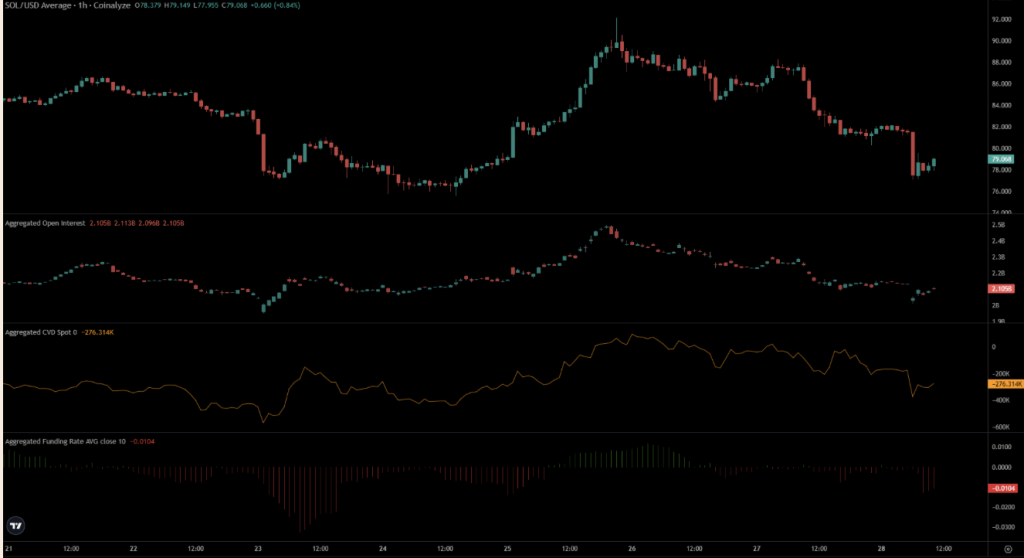The width and height of the screenshot is (1024, 558).
Task: Click the TradingView logo icon
Action: tap(15, 524)
